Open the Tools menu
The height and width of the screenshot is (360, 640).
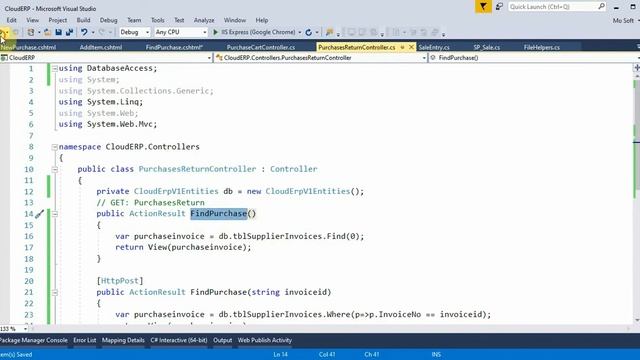(x=158, y=20)
